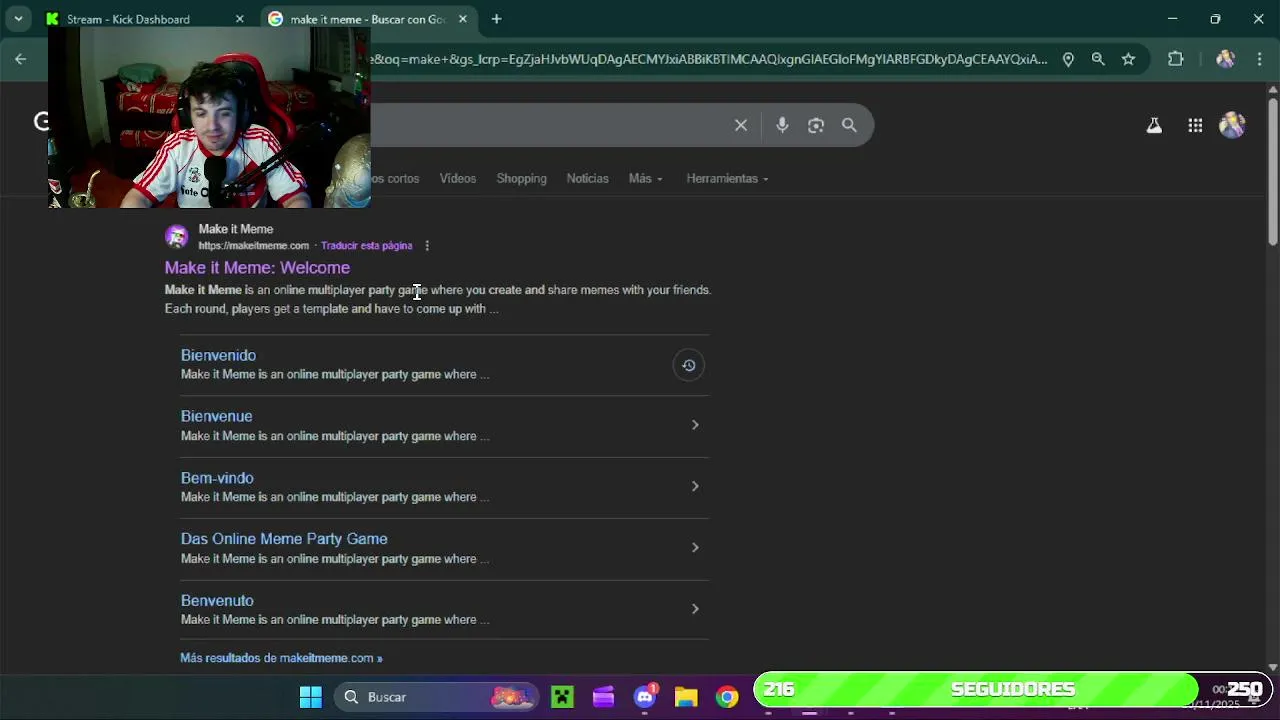The height and width of the screenshot is (720, 1280).
Task: Open zoom magnifier in address bar
Action: (x=1098, y=59)
